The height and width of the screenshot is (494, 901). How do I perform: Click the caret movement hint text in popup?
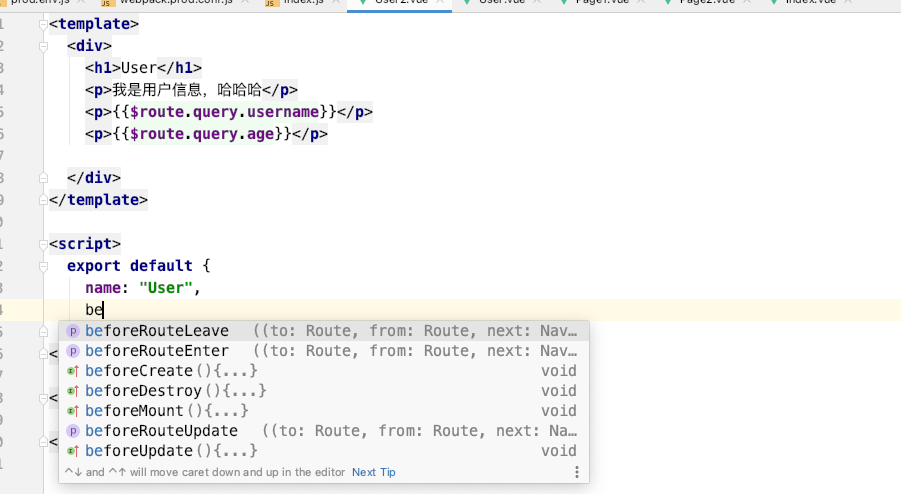pos(205,472)
